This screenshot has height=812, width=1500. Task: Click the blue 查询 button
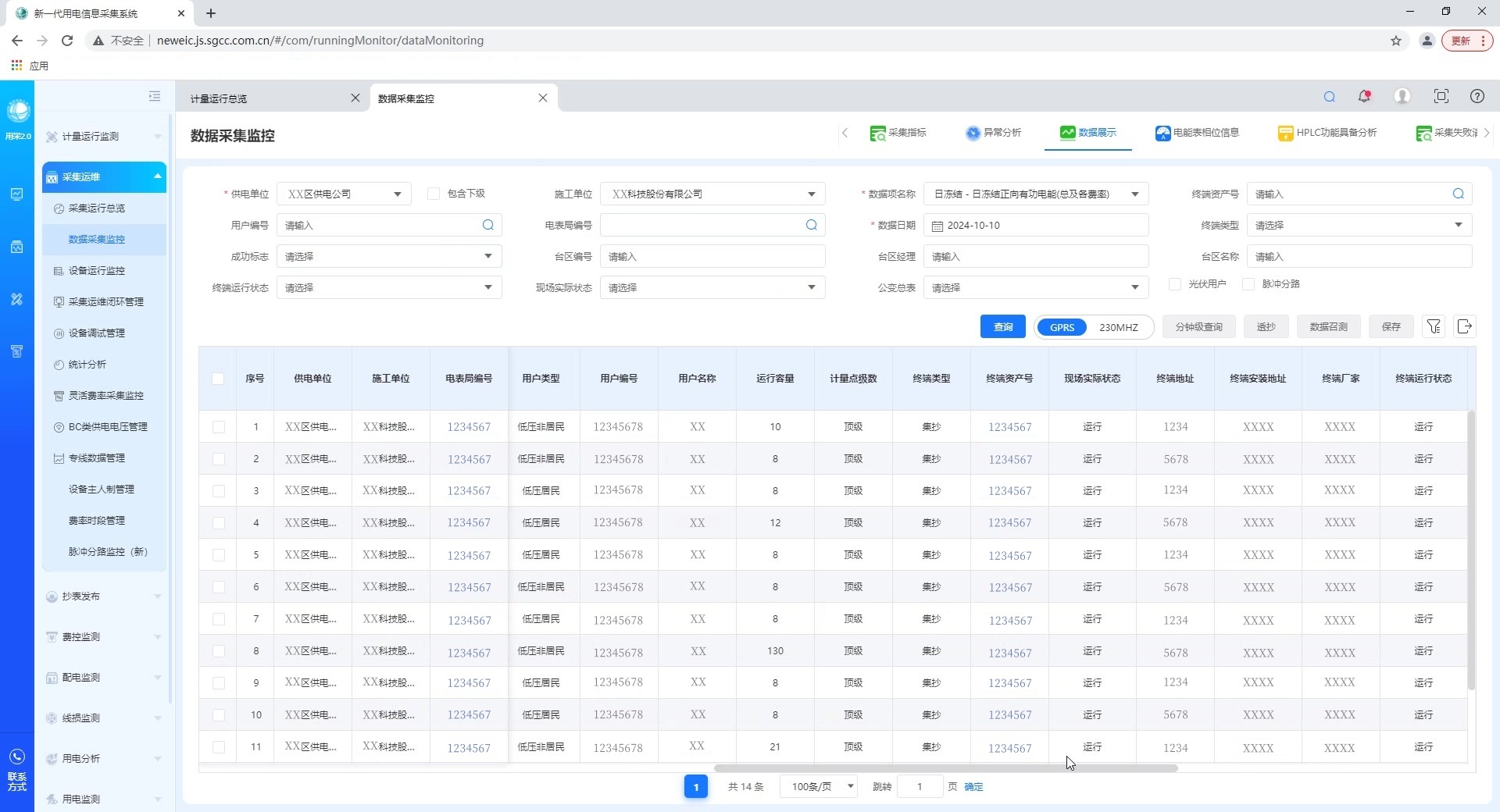pos(1002,327)
